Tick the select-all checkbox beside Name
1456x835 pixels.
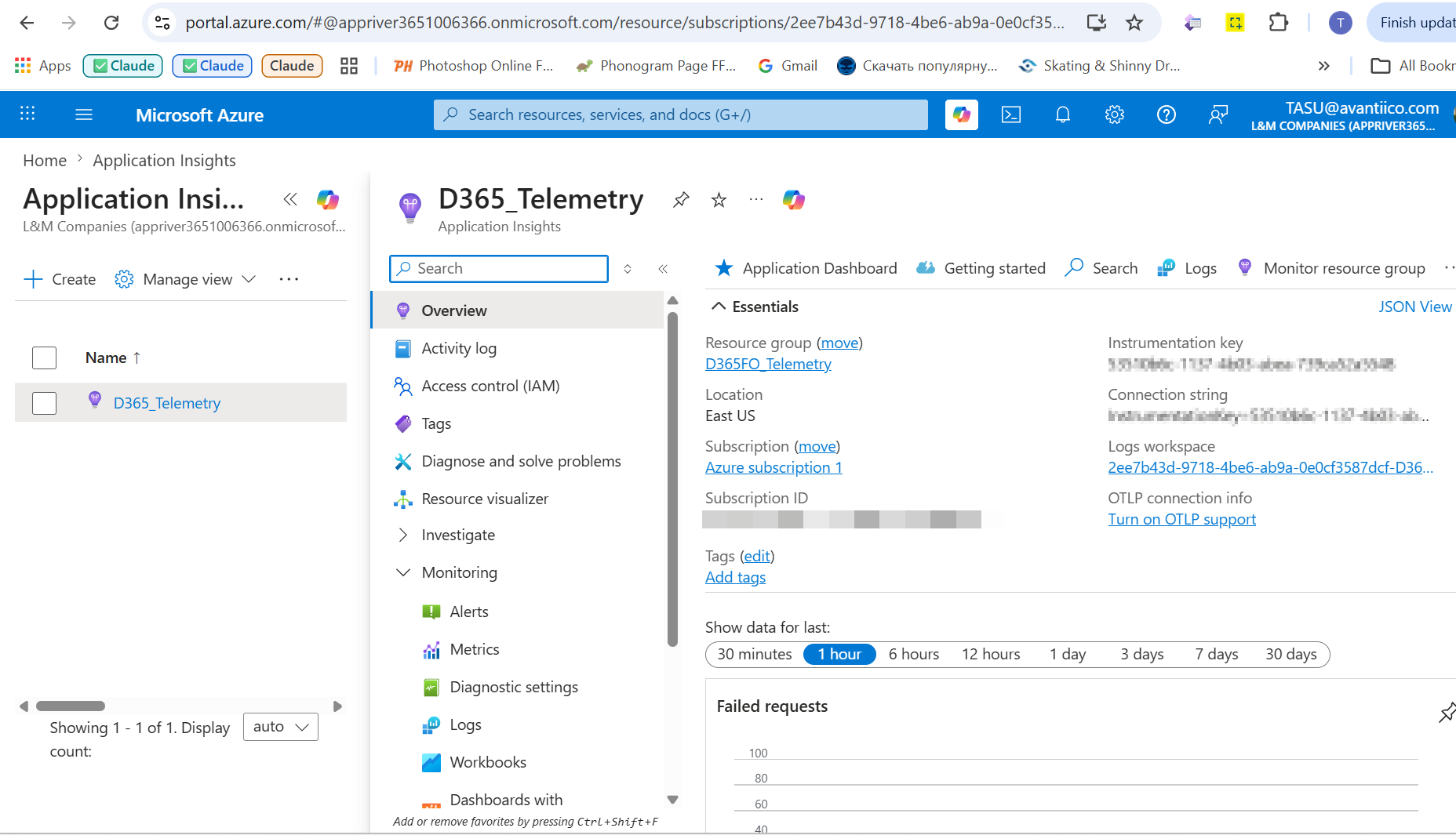pyautogui.click(x=44, y=358)
